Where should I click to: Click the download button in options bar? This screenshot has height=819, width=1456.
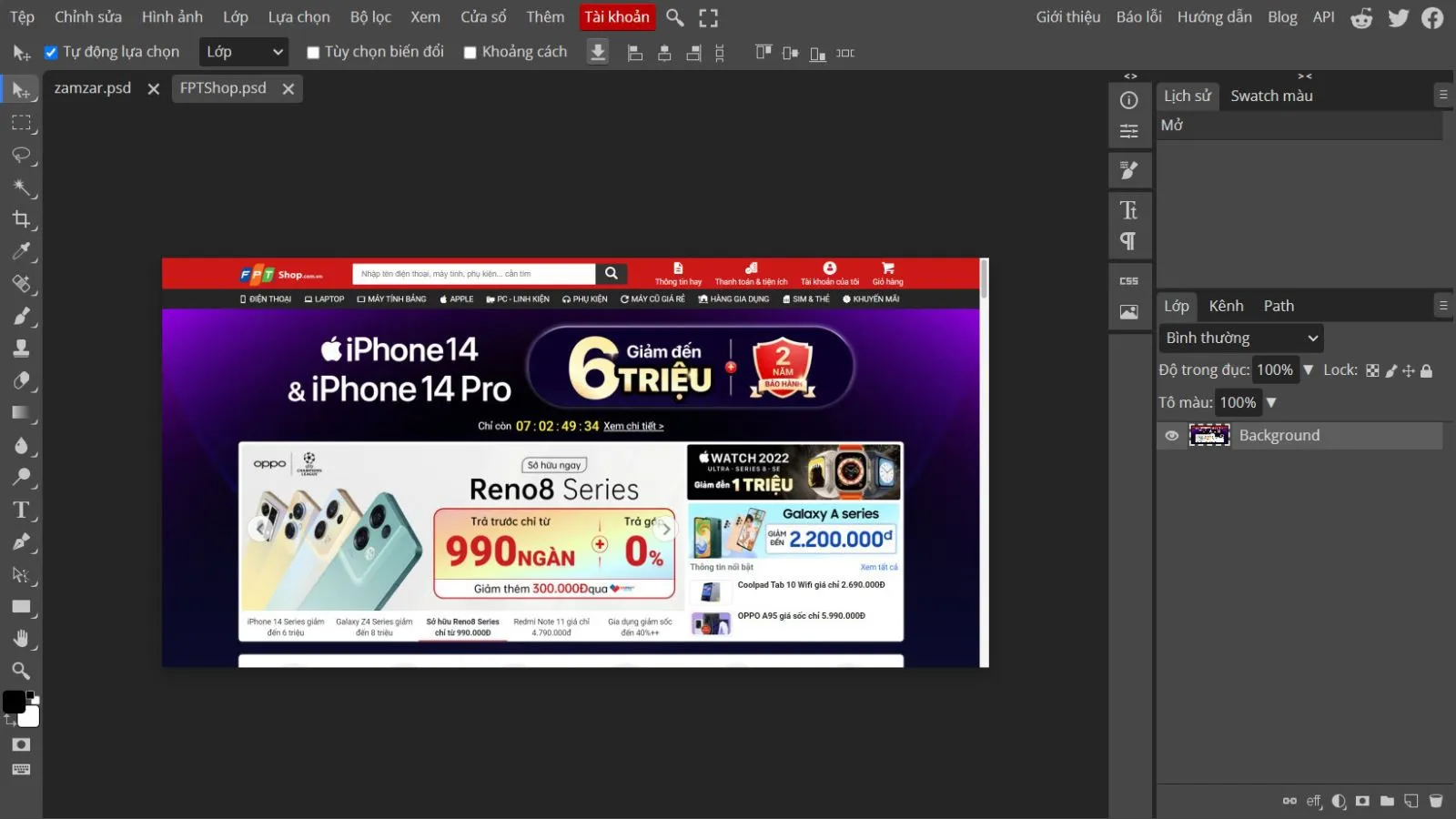[598, 53]
